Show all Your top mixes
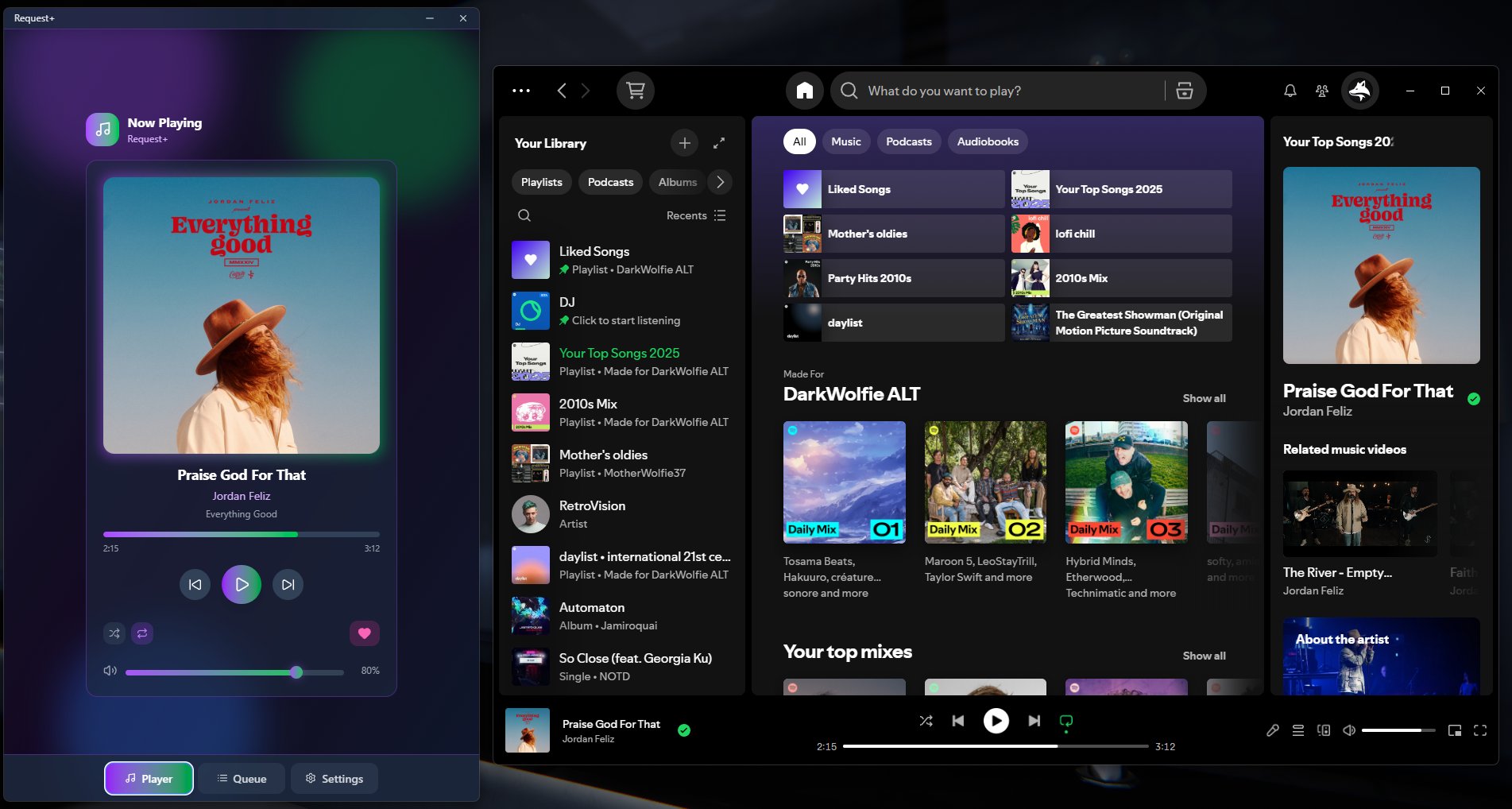 tap(1204, 656)
